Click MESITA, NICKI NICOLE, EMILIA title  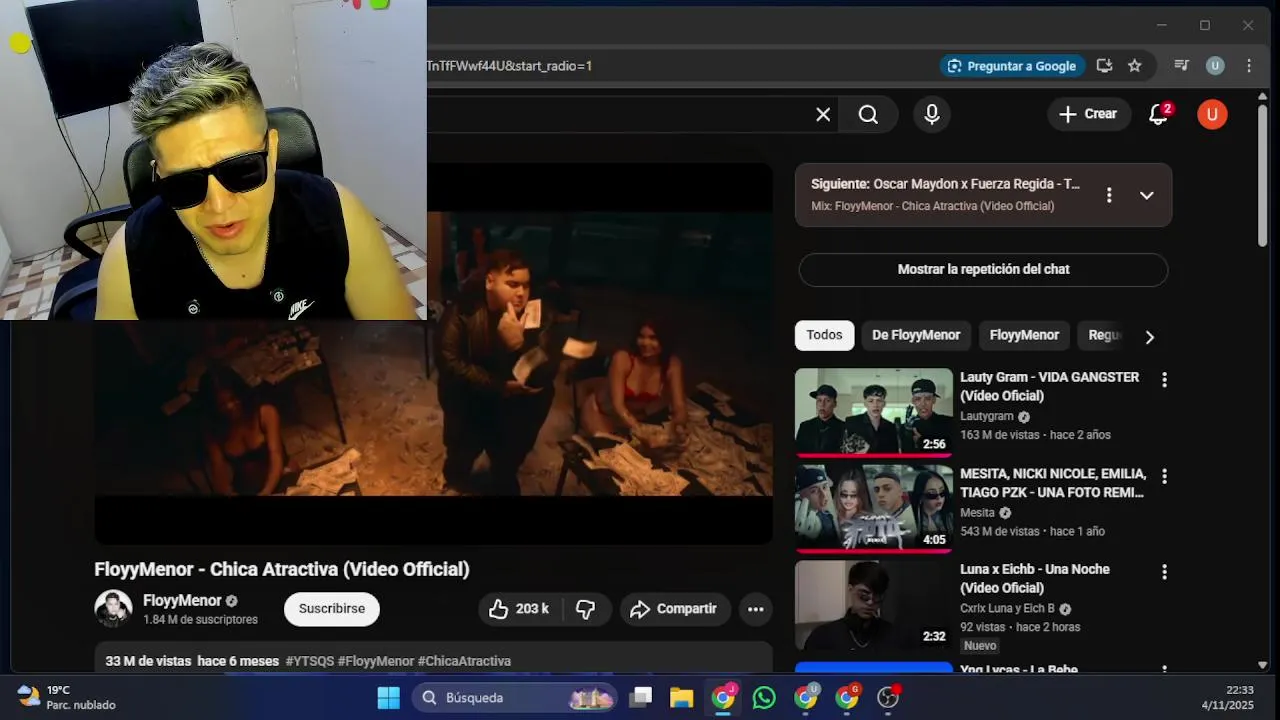(x=1053, y=483)
